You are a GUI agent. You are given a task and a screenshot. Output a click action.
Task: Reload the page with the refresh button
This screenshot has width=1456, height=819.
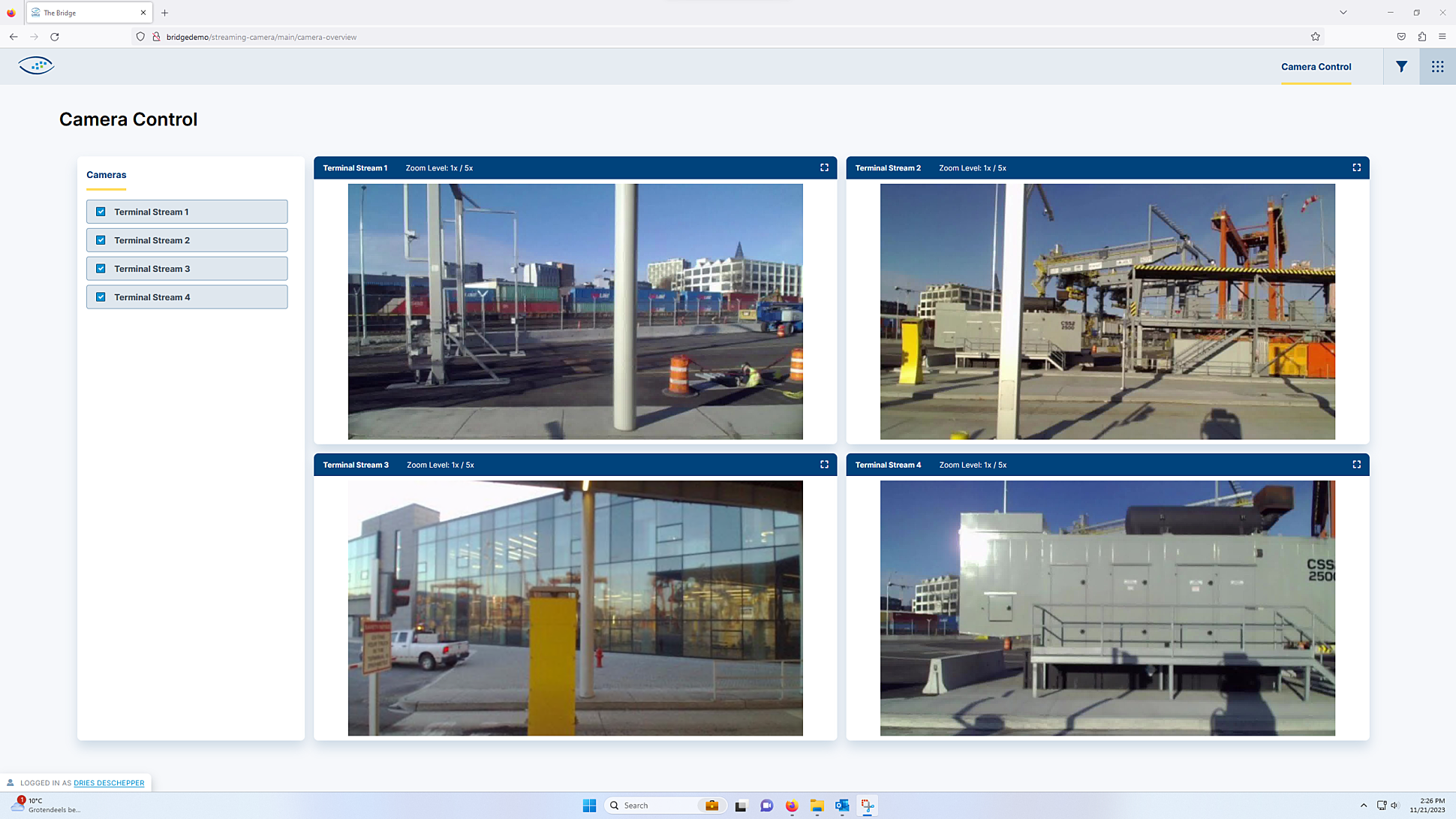pos(54,36)
